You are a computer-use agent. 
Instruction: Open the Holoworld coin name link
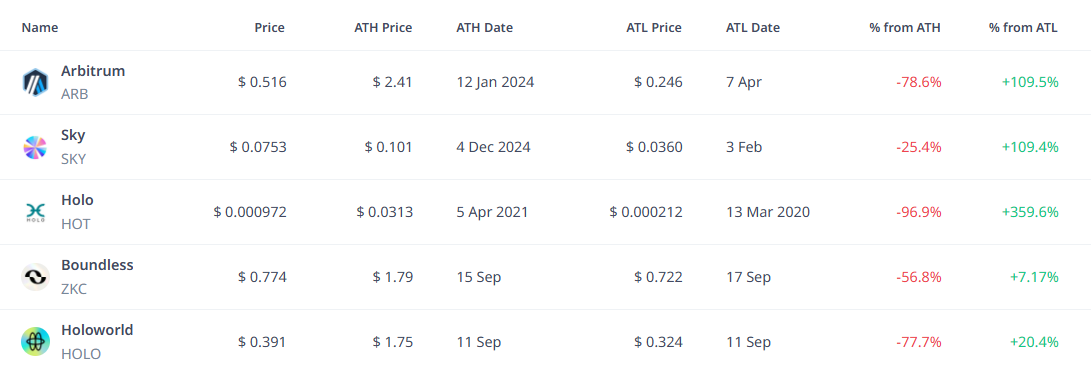tap(97, 330)
